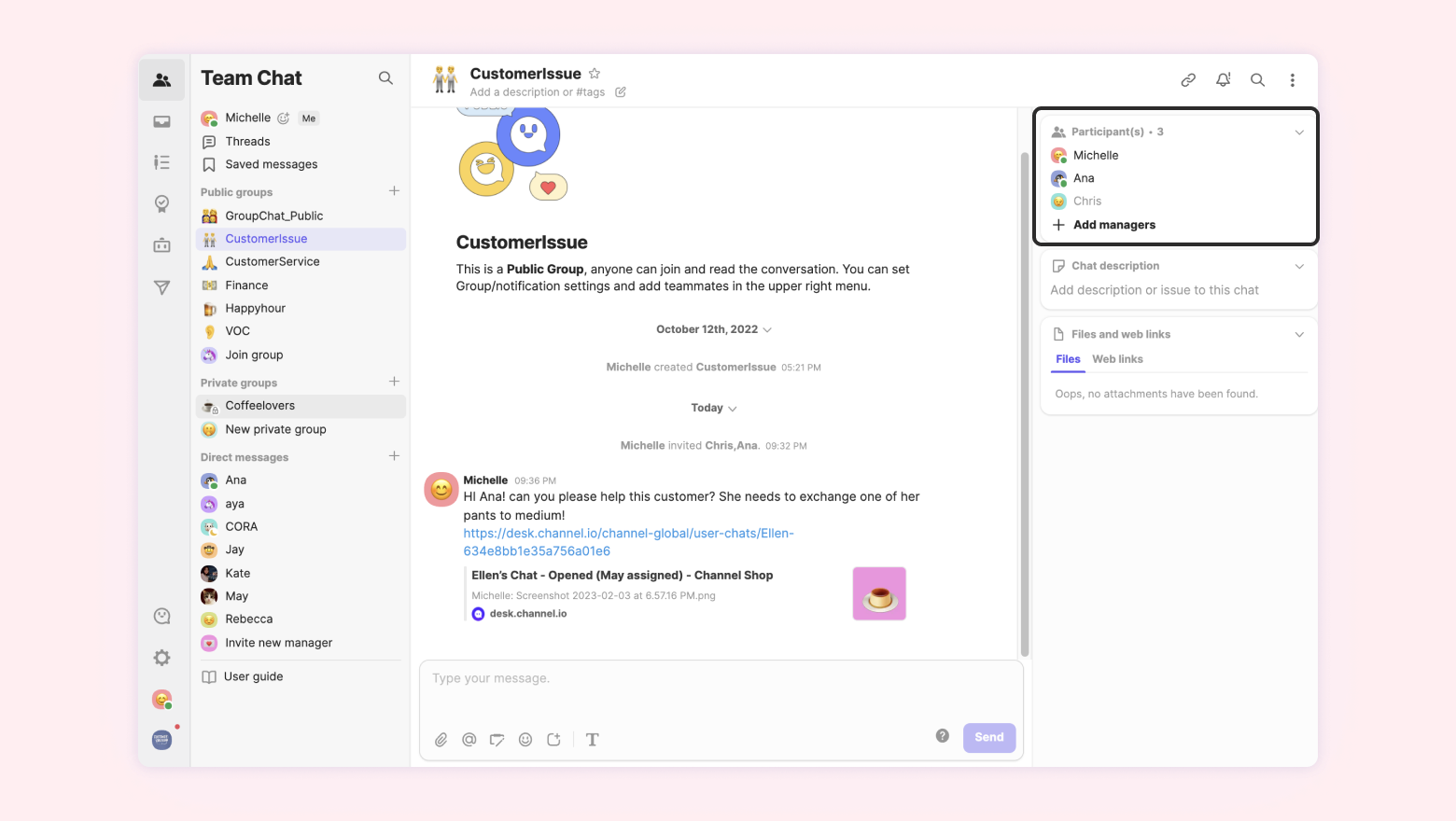The height and width of the screenshot is (821, 1456).
Task: Star the CustomerIssue chat
Action: coord(595,74)
